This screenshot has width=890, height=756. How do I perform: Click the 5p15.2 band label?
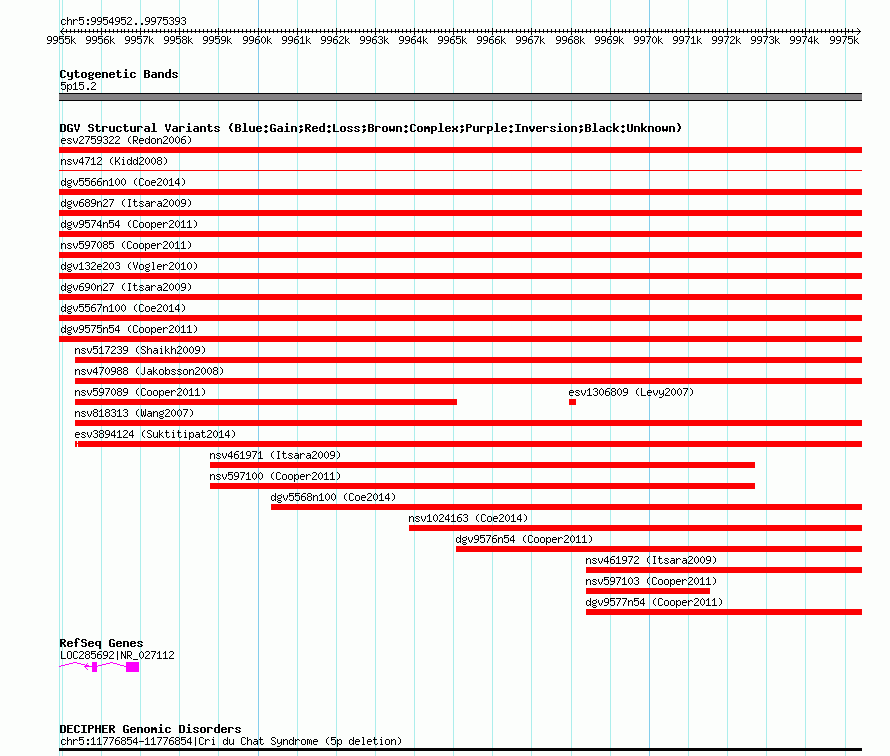click(x=78, y=86)
